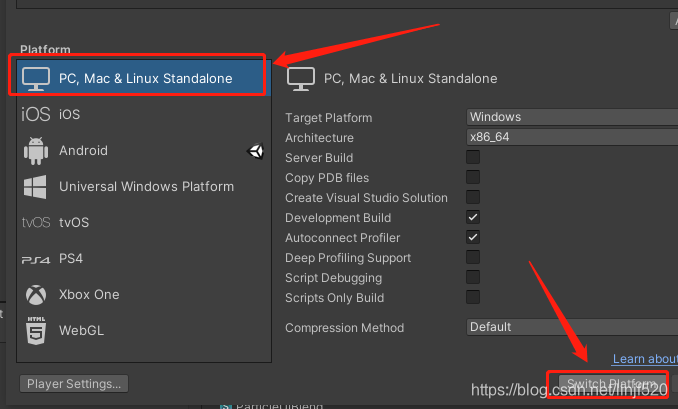Click the monitor icon in the settings header

301,79
